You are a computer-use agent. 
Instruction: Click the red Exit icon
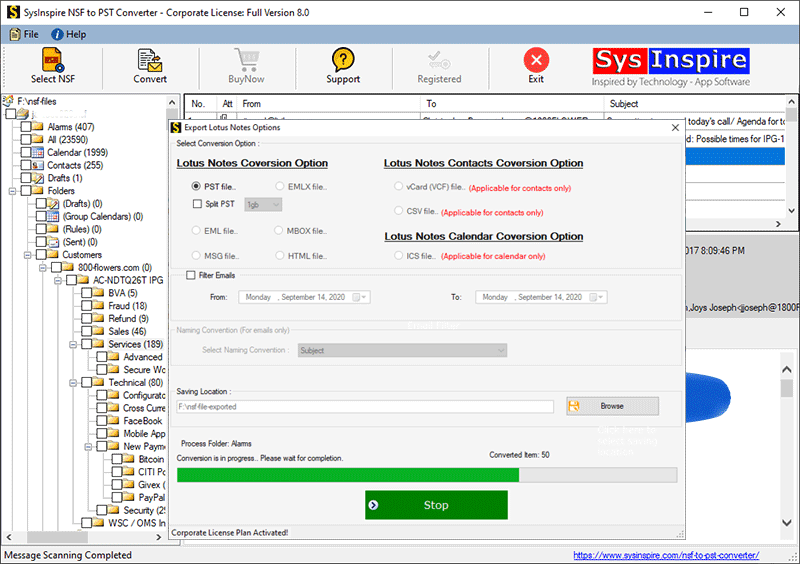(x=536, y=60)
